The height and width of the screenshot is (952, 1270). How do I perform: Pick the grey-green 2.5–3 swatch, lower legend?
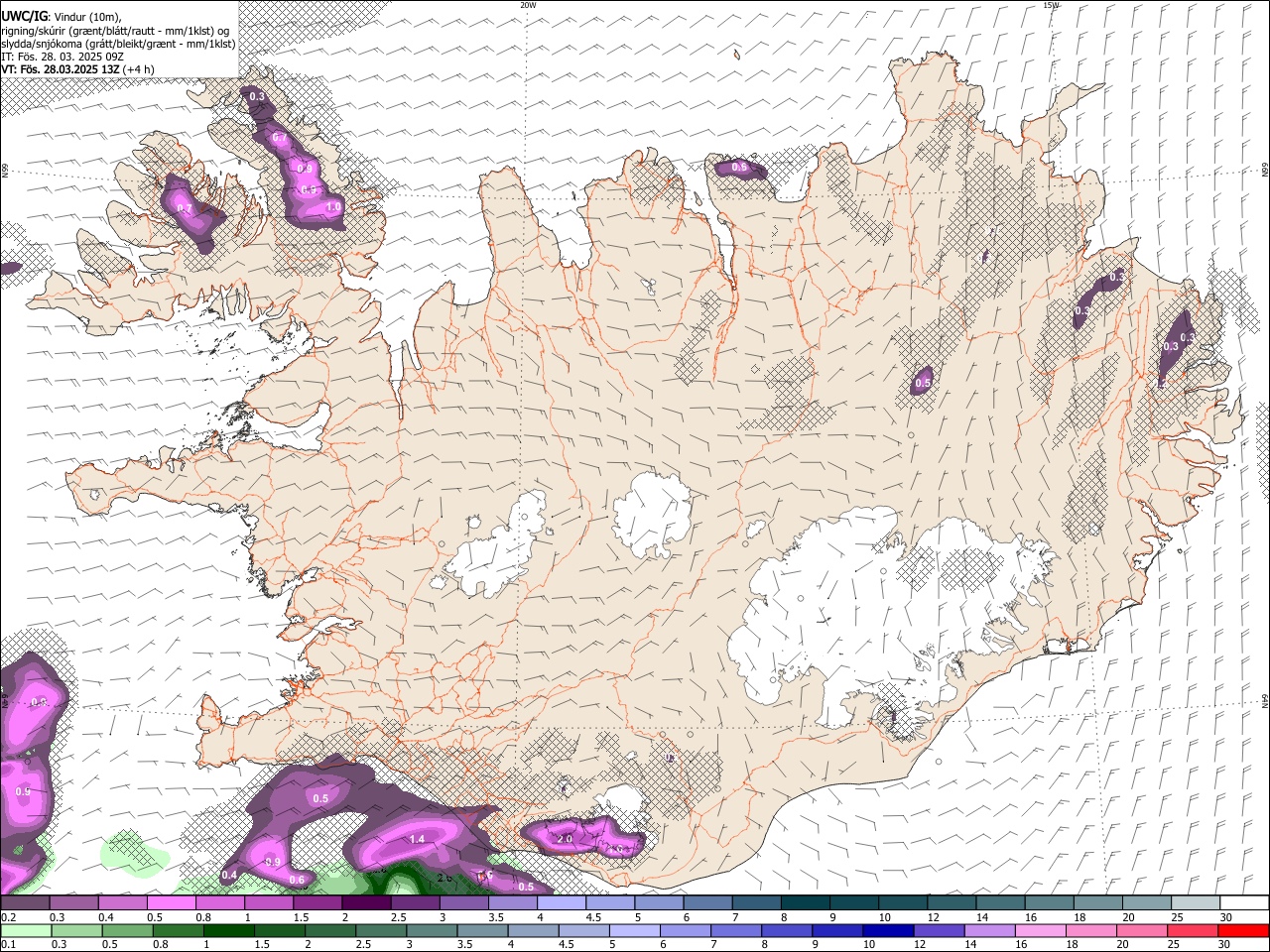382,930
